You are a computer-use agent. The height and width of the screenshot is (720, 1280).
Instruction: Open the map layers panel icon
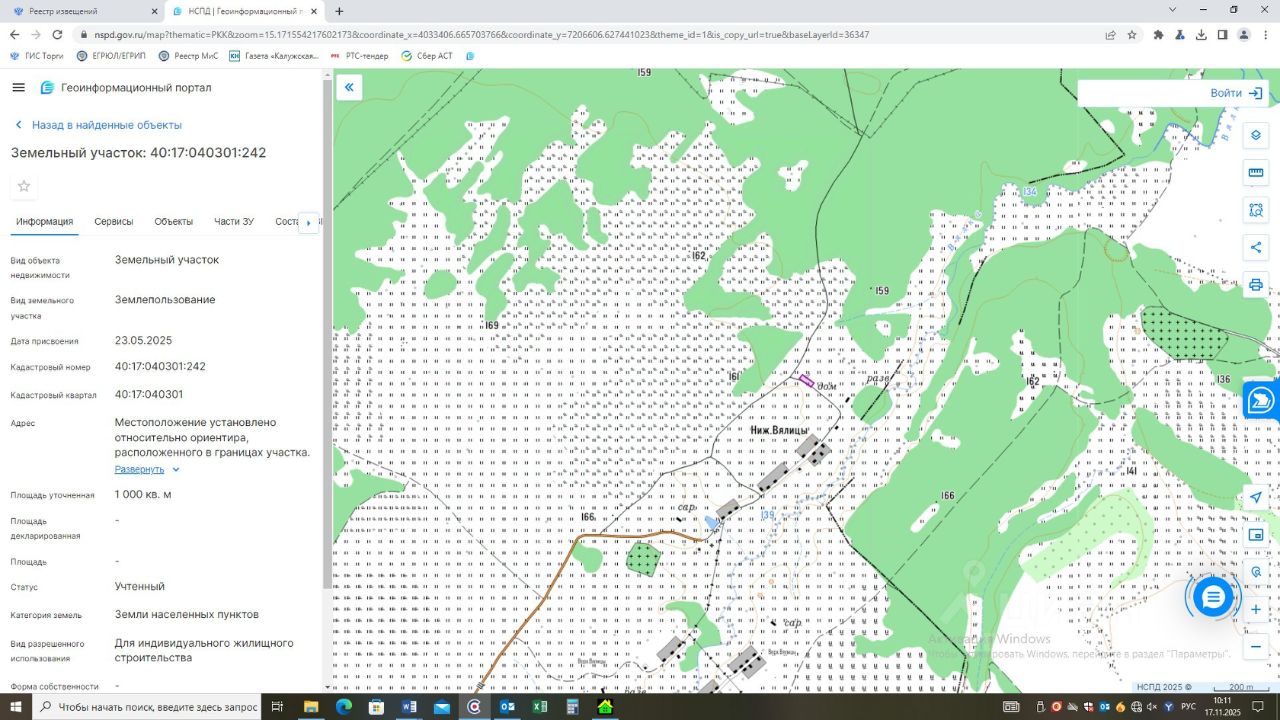[1256, 135]
